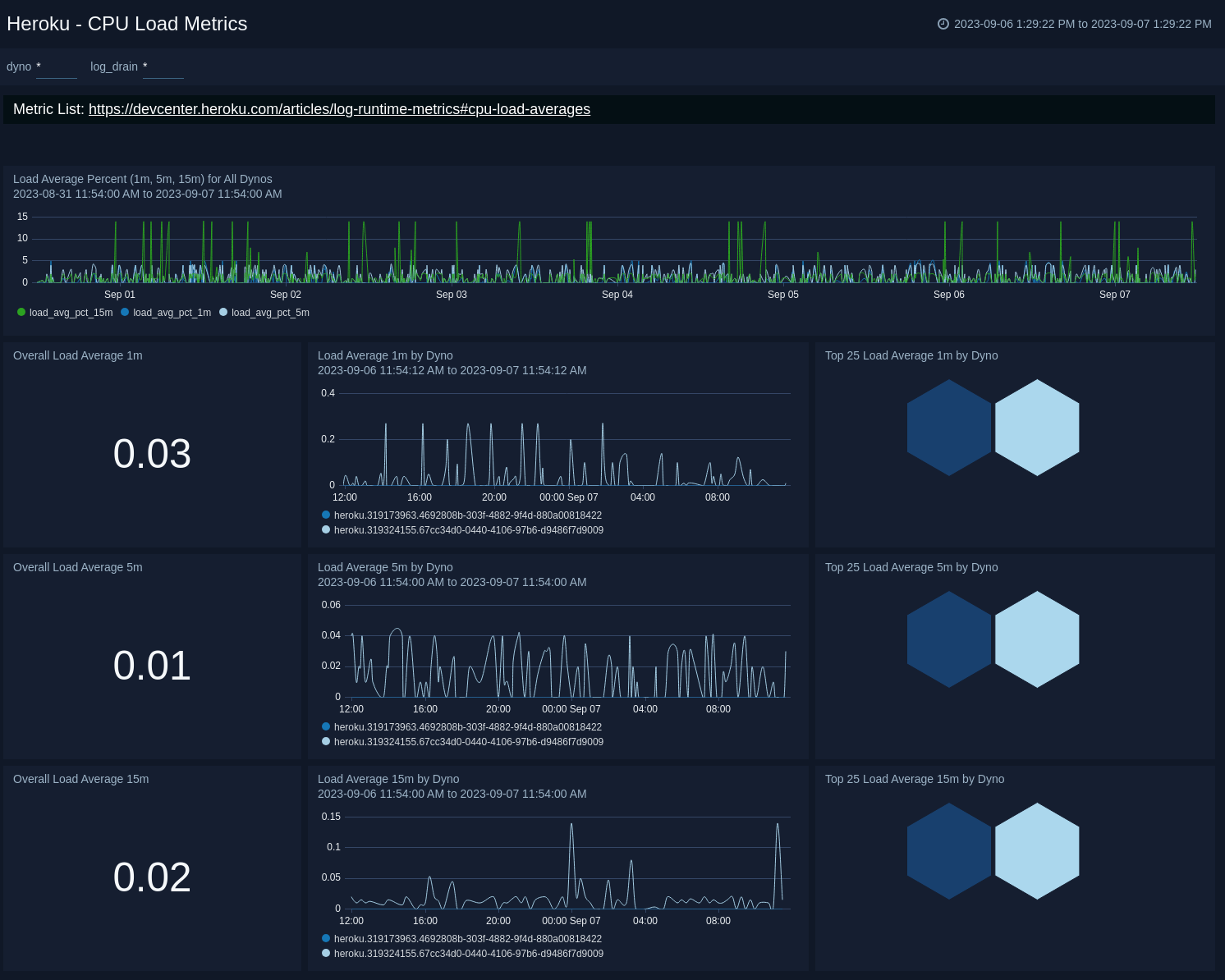1225x980 pixels.
Task: Toggle load_avg_pct_1m in the All Dynos legend
Action: coord(124,312)
